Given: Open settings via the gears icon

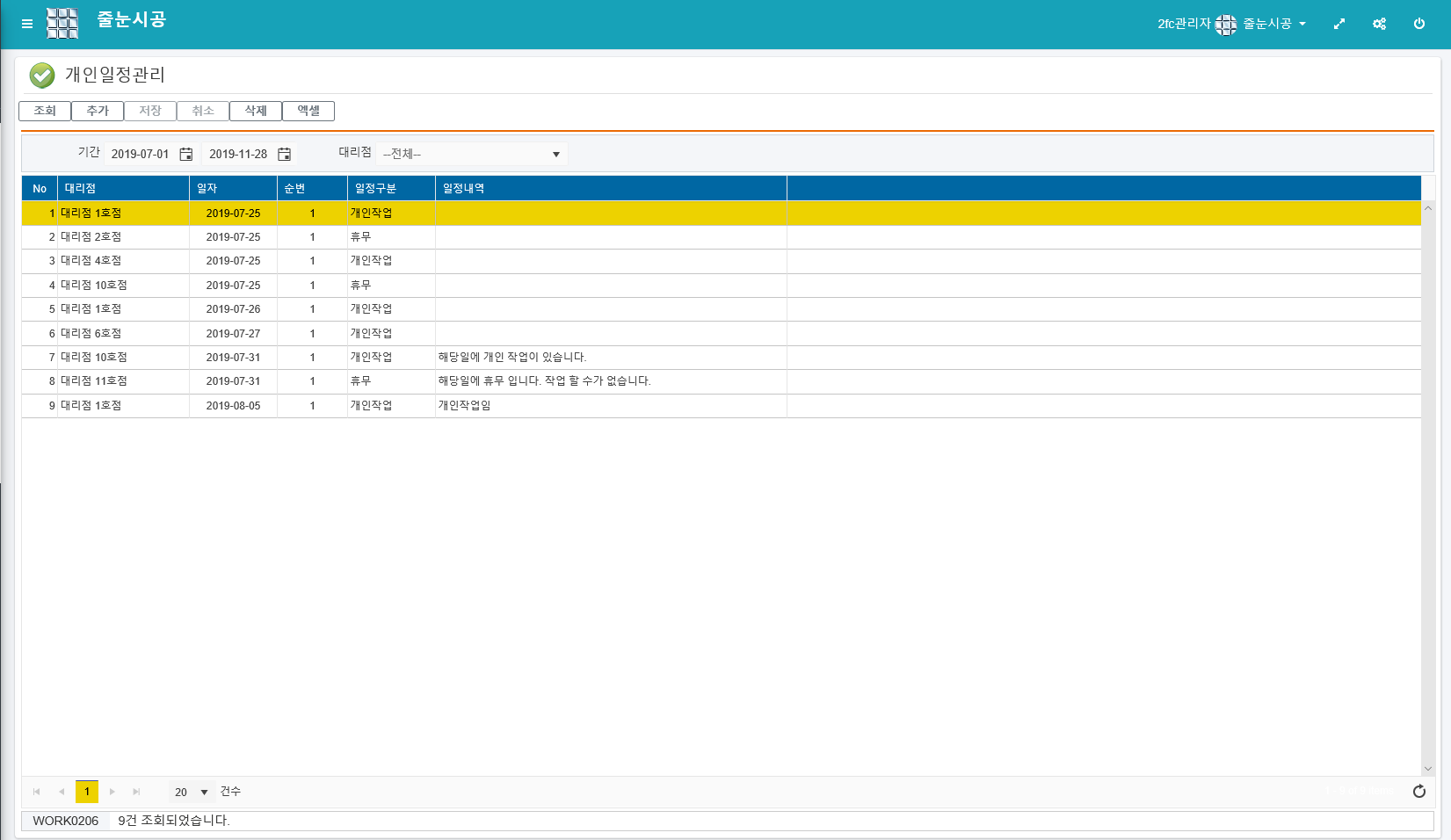Looking at the screenshot, I should (x=1379, y=24).
